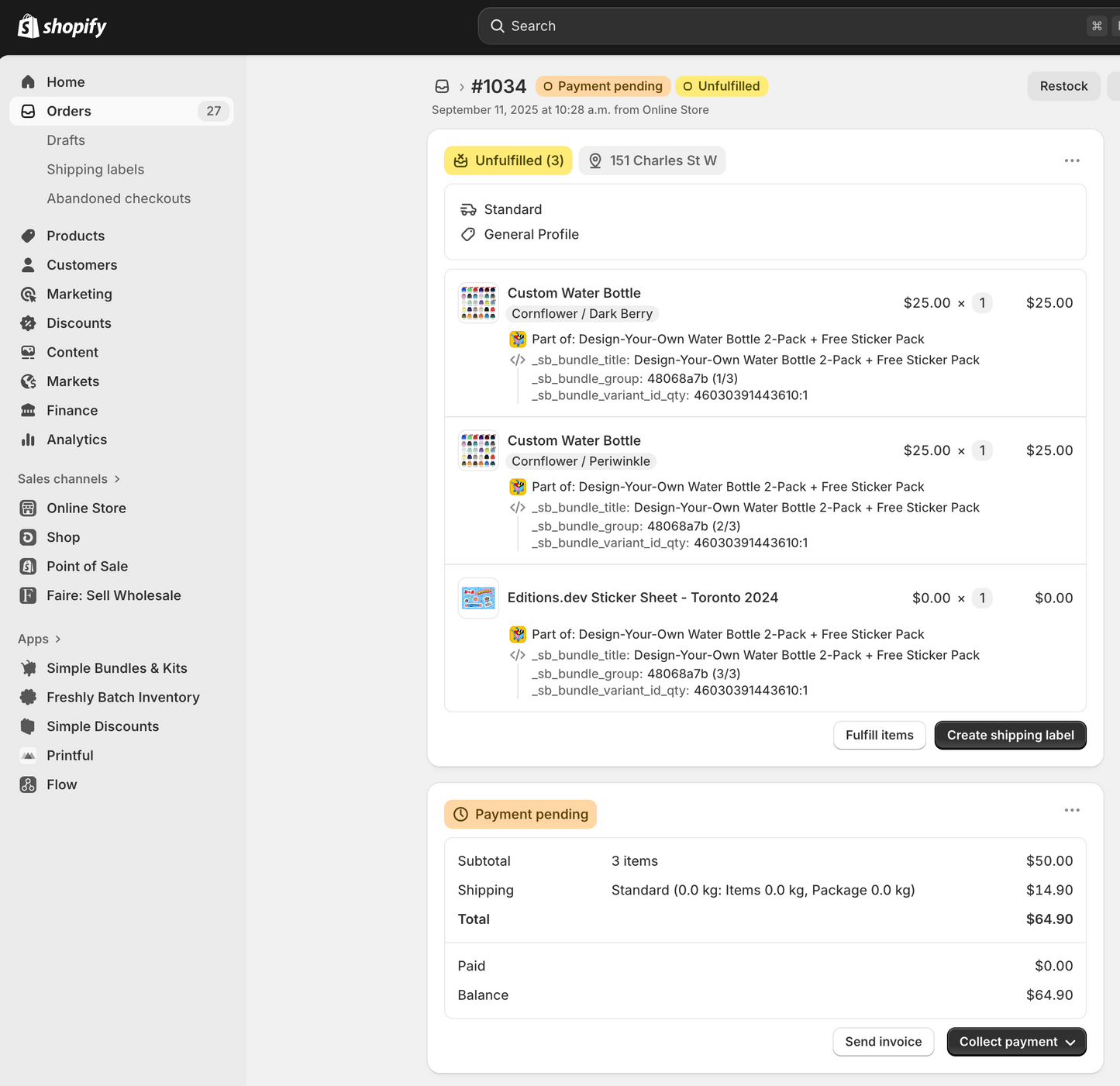Click the Cornflower / Periwinkle bottle thumbnail
This screenshot has height=1086, width=1120.
coord(478,450)
